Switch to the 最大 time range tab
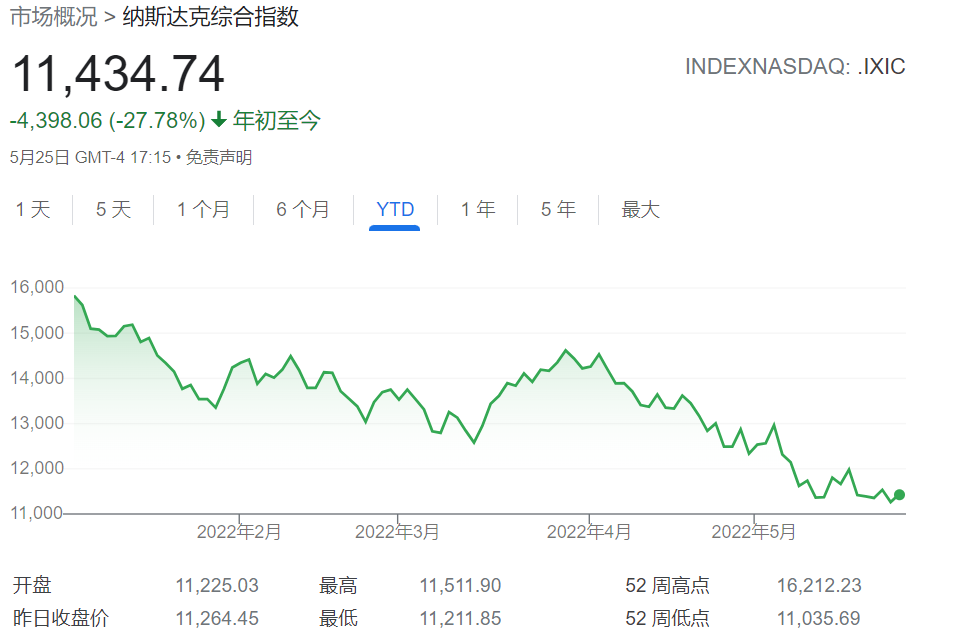Screen dimensions: 953x634 (639, 210)
